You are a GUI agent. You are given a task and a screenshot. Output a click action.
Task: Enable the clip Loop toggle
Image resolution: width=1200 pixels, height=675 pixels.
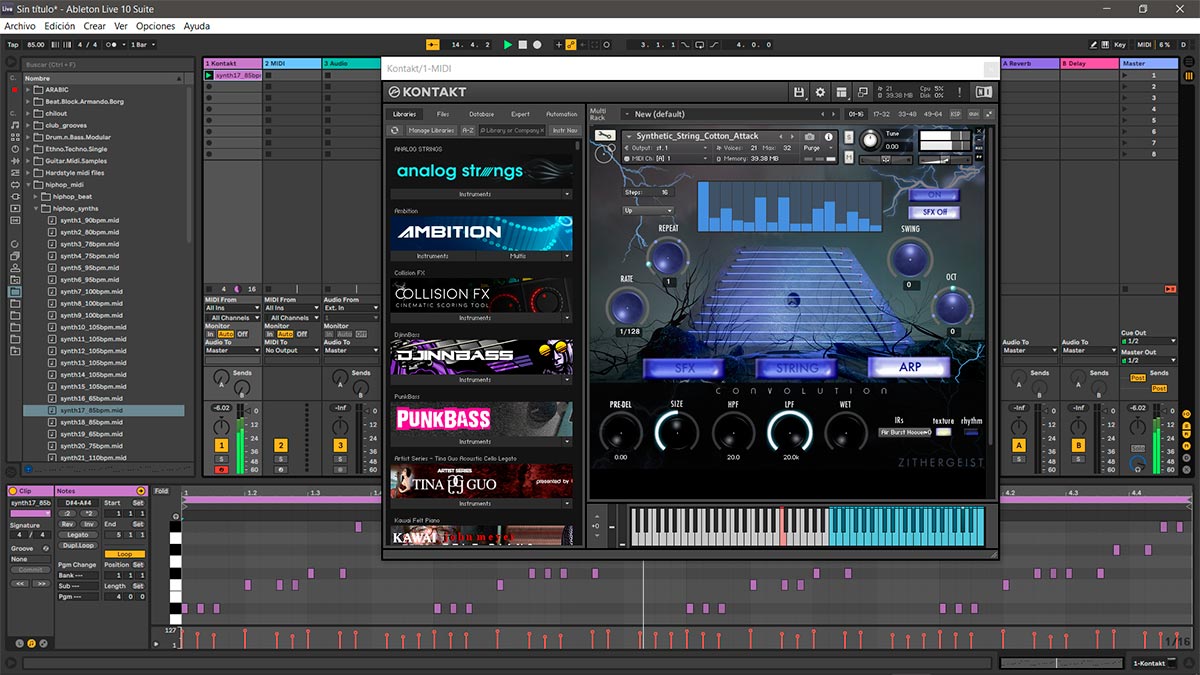pyautogui.click(x=124, y=554)
